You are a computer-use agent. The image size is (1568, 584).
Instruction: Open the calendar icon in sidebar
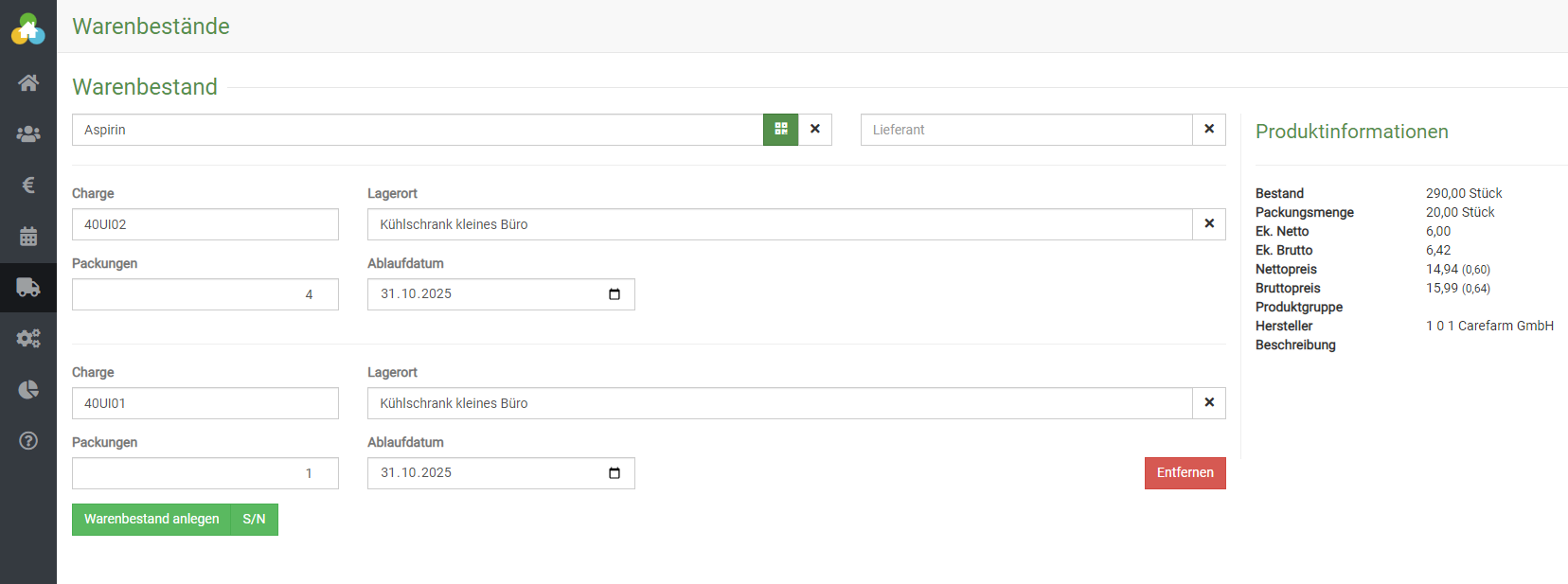coord(28,237)
